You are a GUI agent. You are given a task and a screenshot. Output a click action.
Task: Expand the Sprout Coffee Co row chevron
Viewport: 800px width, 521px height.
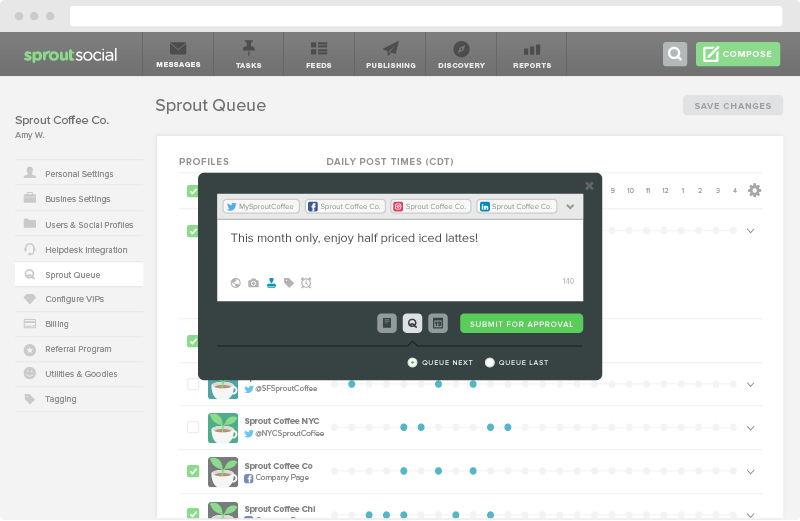tap(751, 472)
